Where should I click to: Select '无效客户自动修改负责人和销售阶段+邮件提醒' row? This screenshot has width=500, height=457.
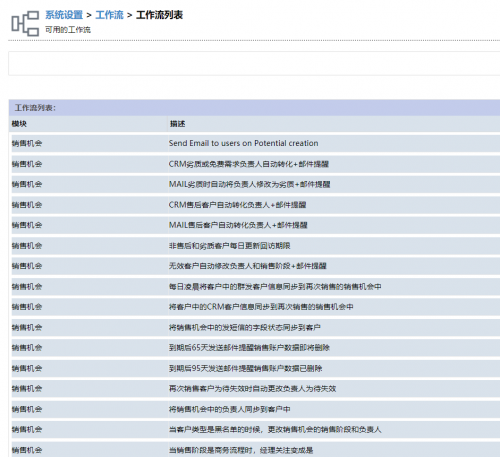(x=256, y=266)
